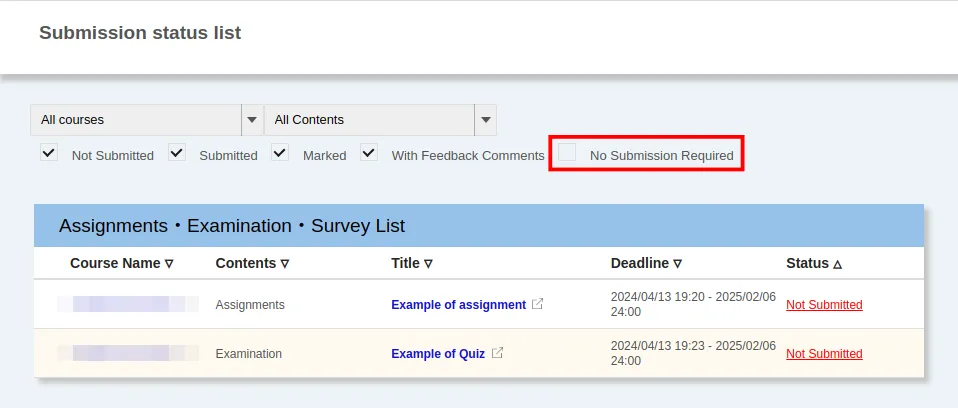Uncheck the Submitted filter checkbox
Image resolution: width=958 pixels, height=408 pixels.
tap(177, 153)
